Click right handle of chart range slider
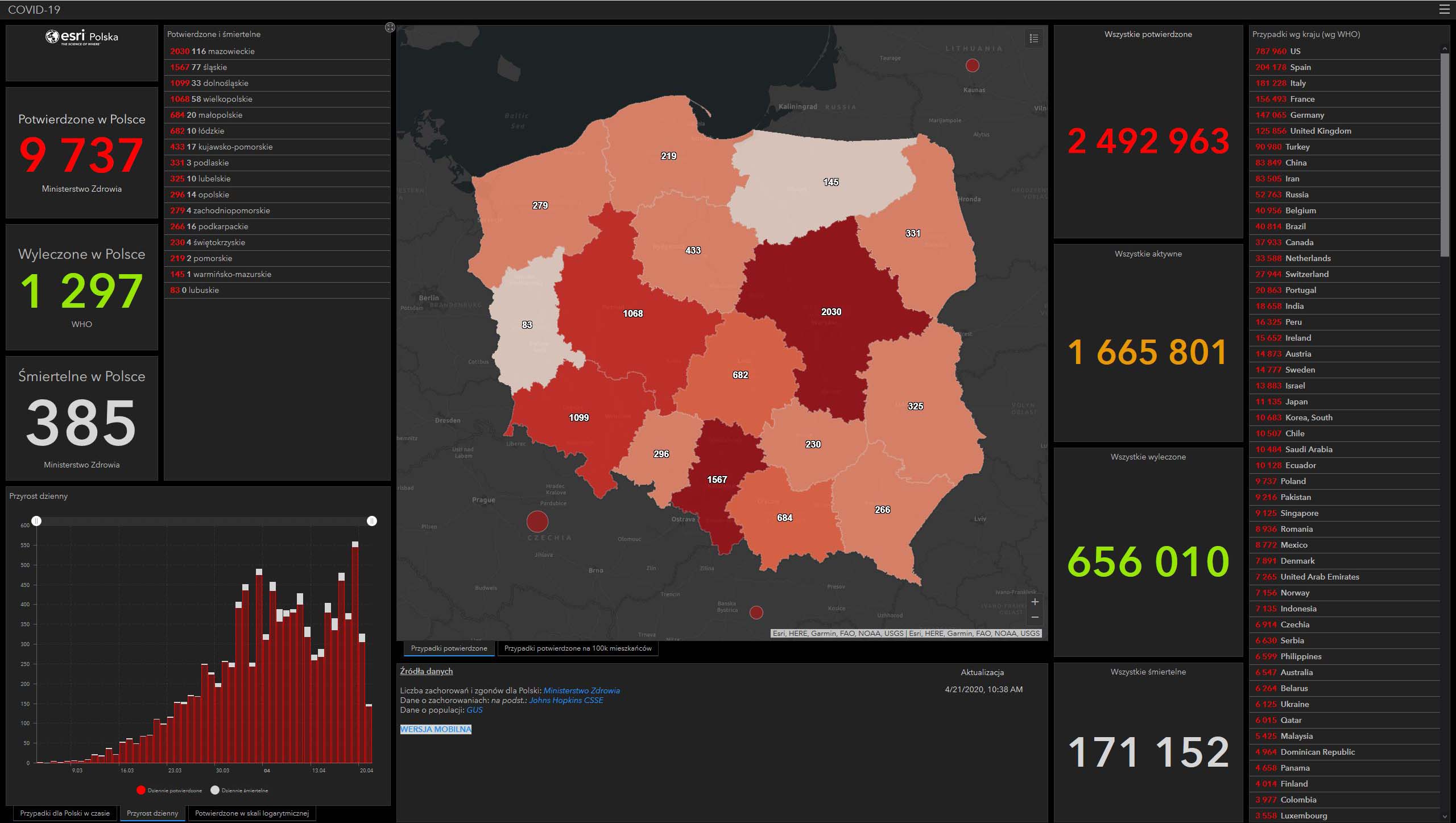Image resolution: width=1456 pixels, height=823 pixels. (372, 521)
